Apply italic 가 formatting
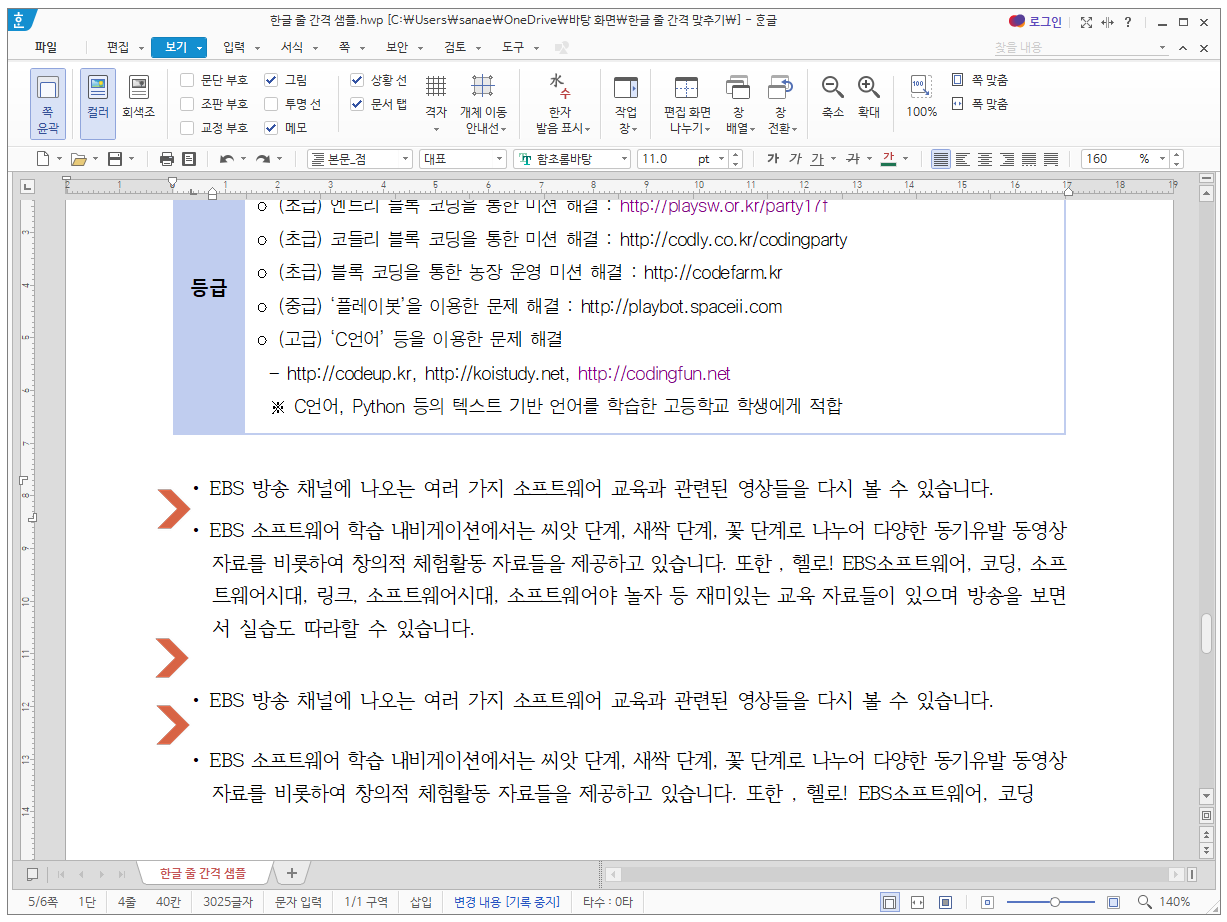 (795, 159)
